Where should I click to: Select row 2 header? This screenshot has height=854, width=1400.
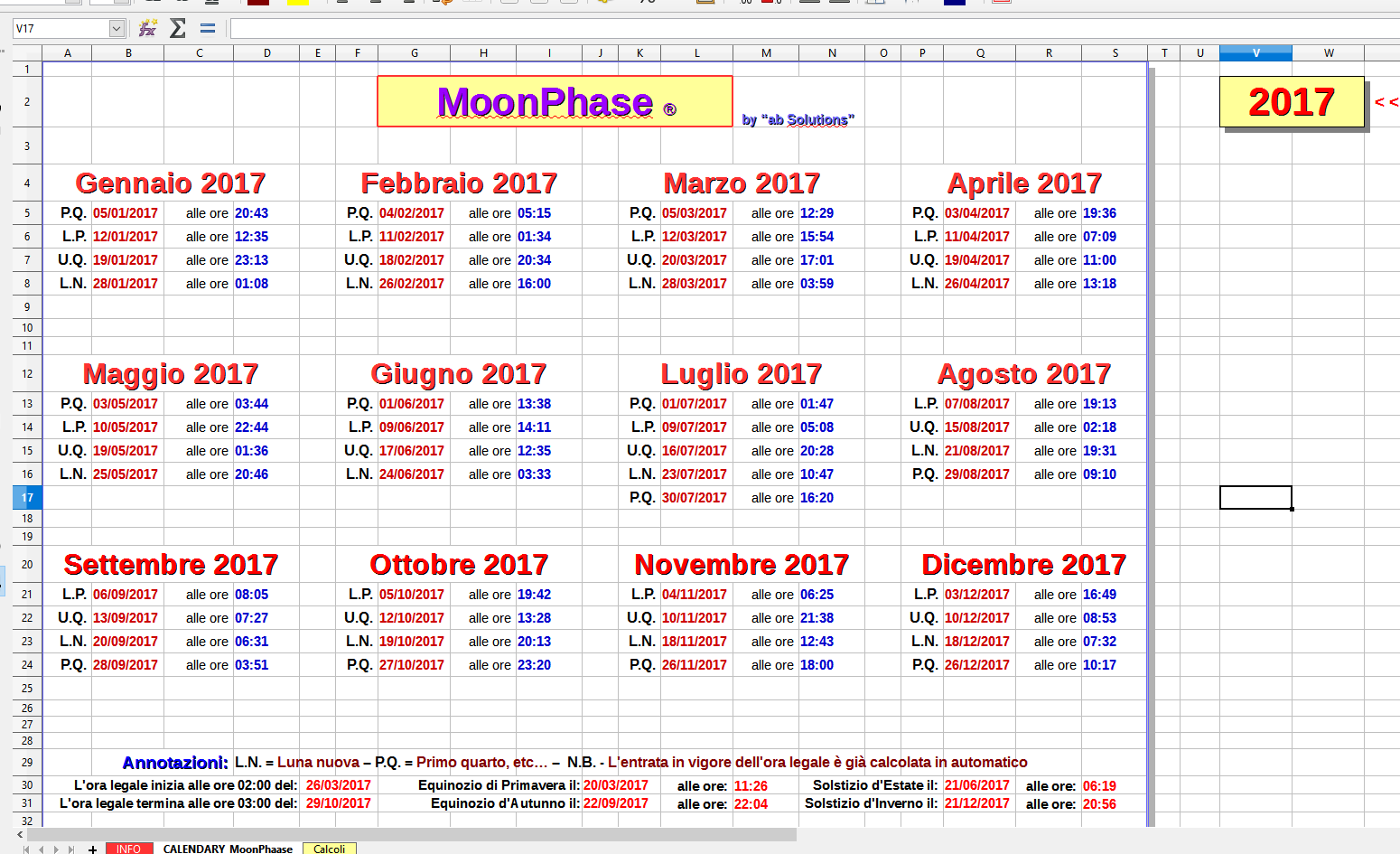[27, 102]
